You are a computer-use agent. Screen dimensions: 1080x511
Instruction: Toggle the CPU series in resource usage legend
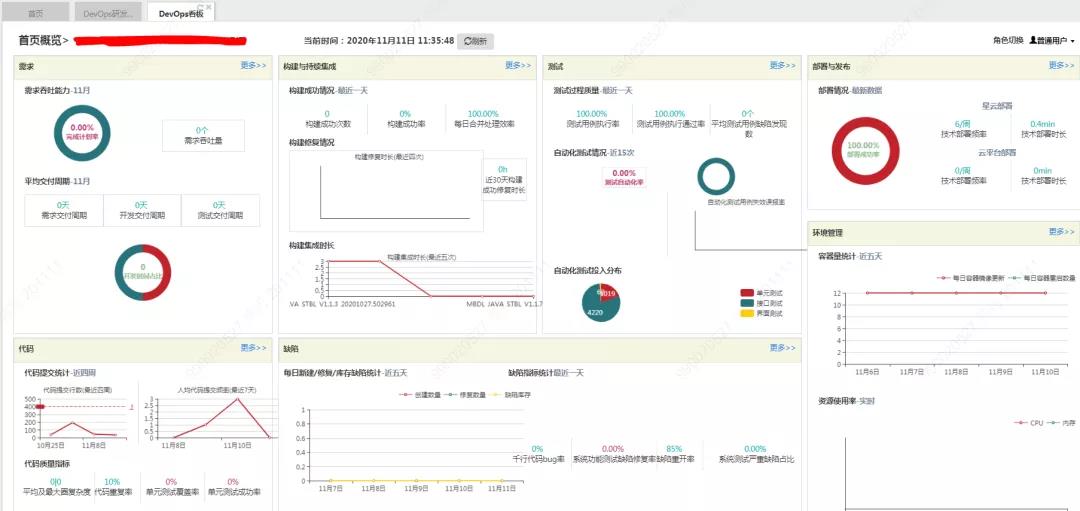1029,423
